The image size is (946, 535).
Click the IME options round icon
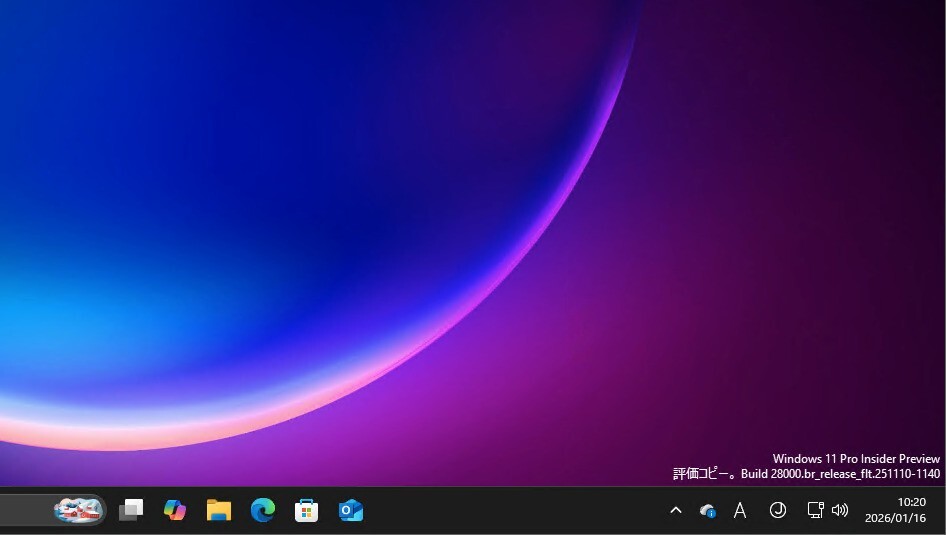pos(778,510)
